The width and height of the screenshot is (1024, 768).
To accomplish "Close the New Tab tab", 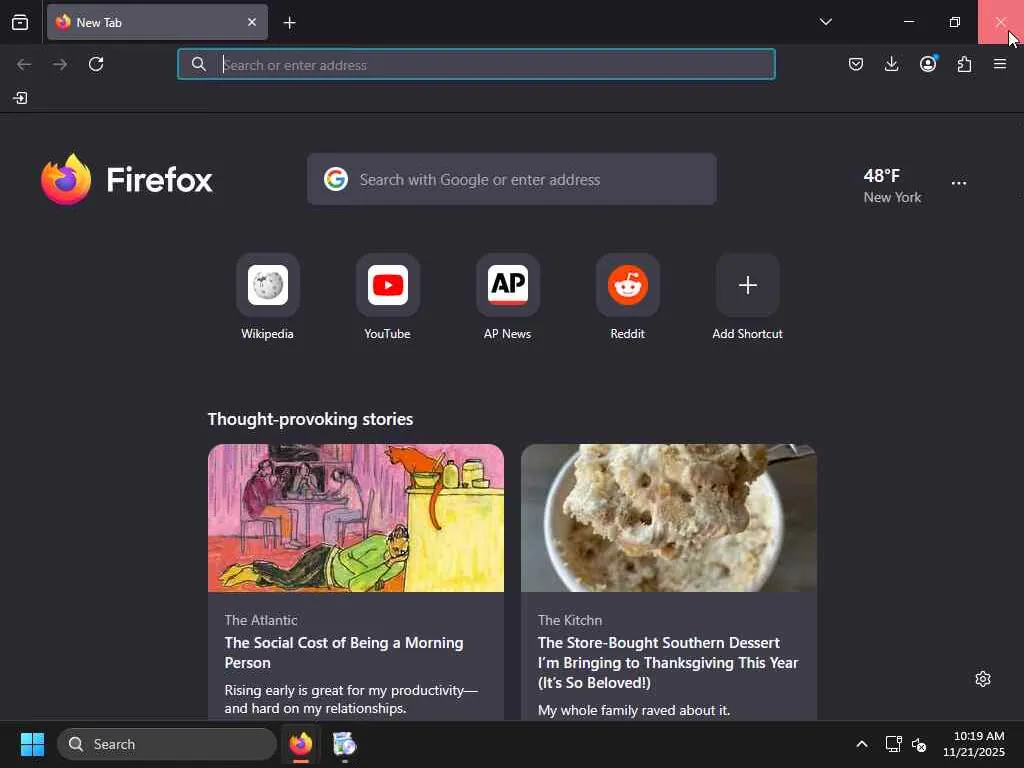I will pyautogui.click(x=251, y=22).
